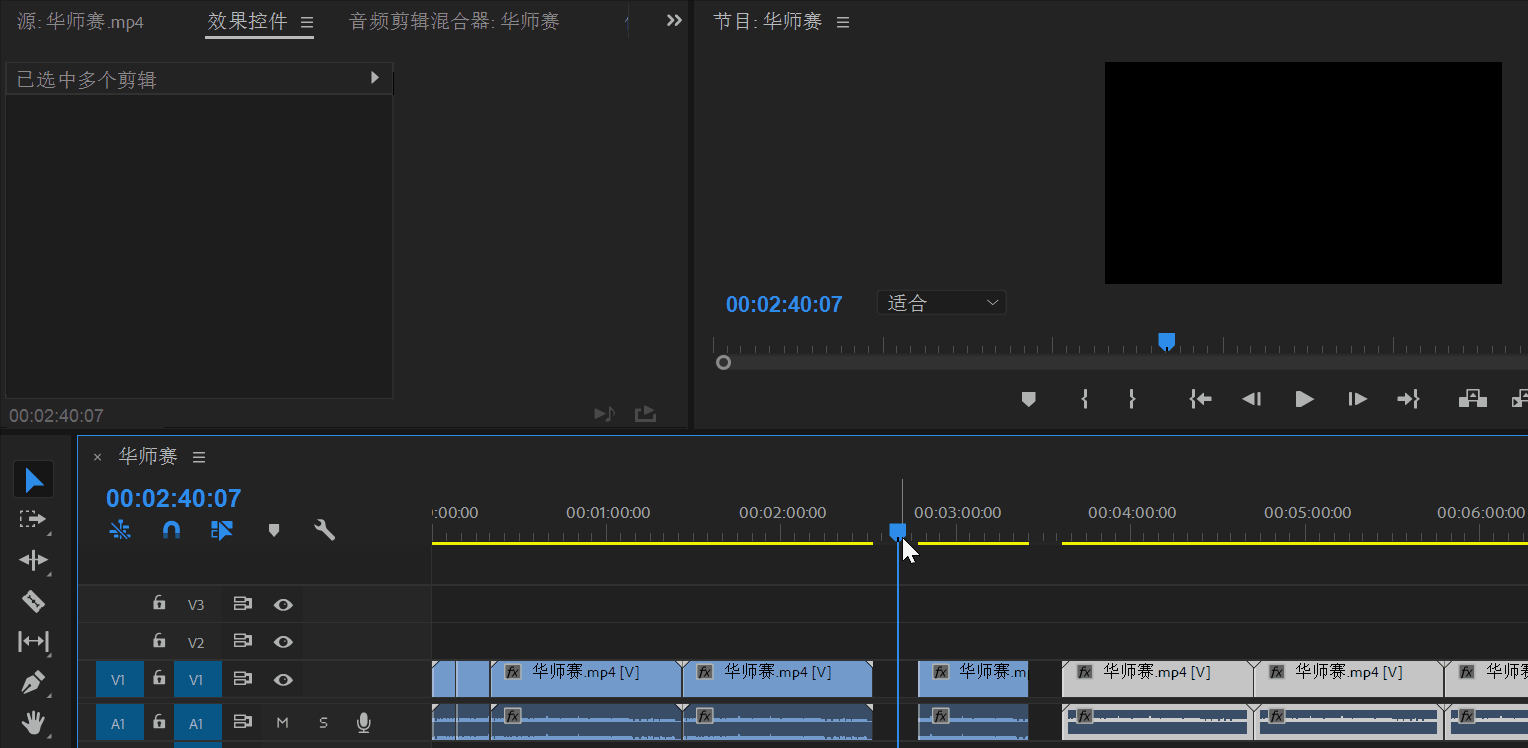Viewport: 1528px width, 748px height.
Task: Solo audio track A1
Action: 323,722
